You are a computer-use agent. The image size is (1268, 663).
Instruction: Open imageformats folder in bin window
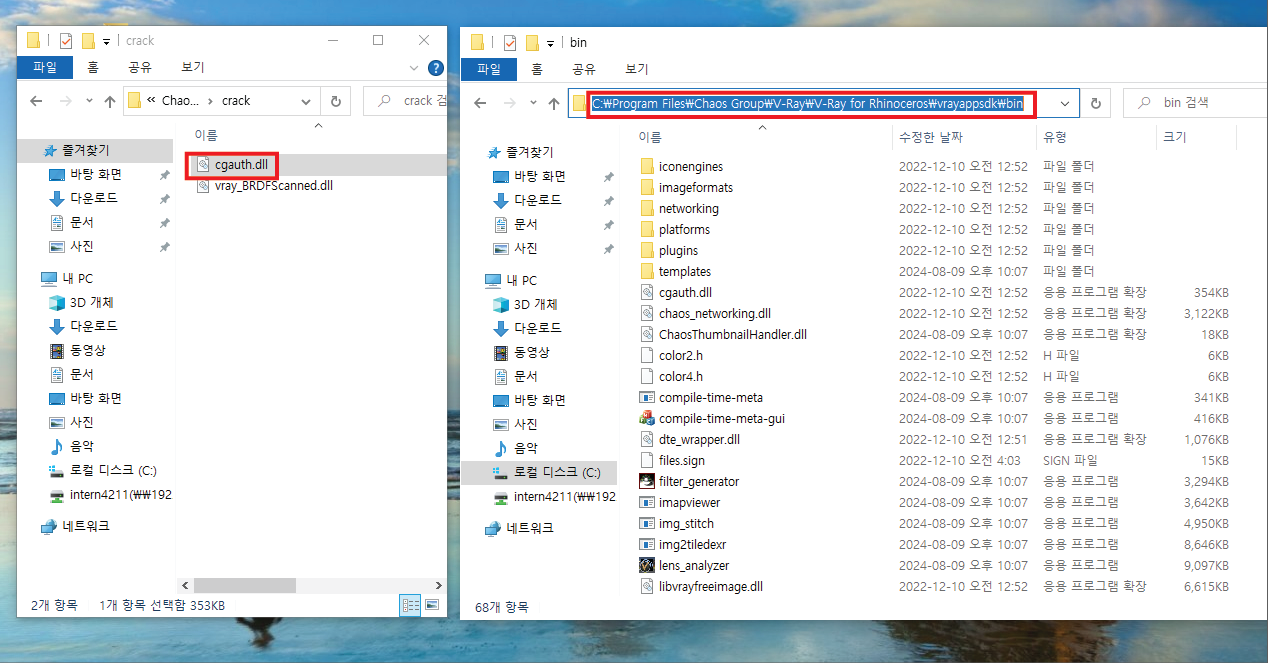click(x=695, y=187)
